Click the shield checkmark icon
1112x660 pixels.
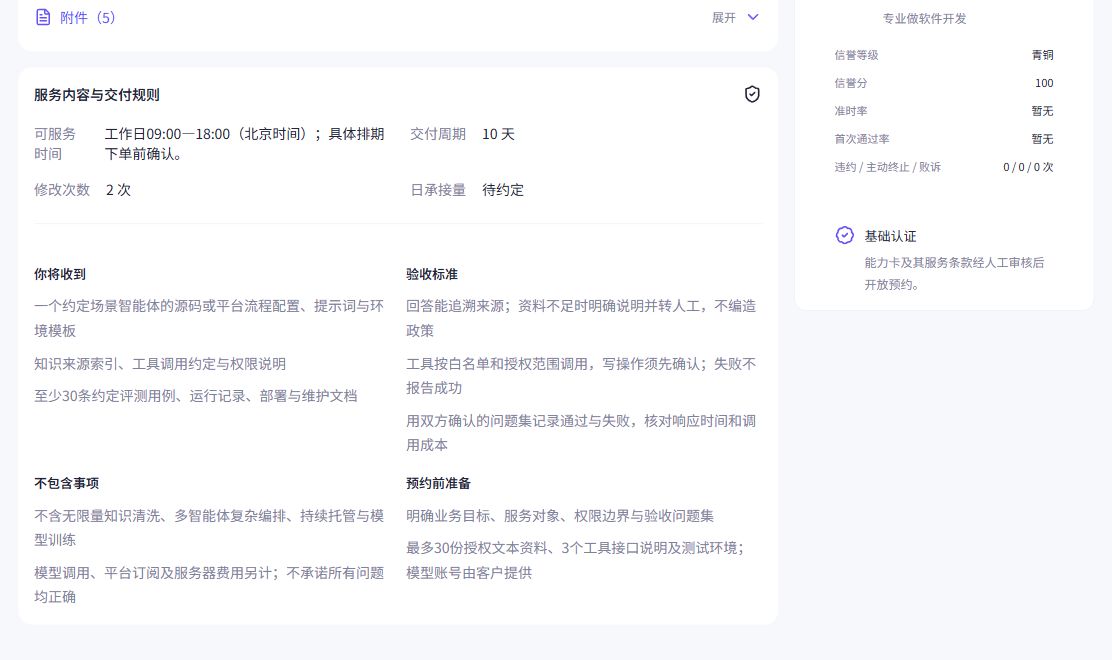click(752, 94)
